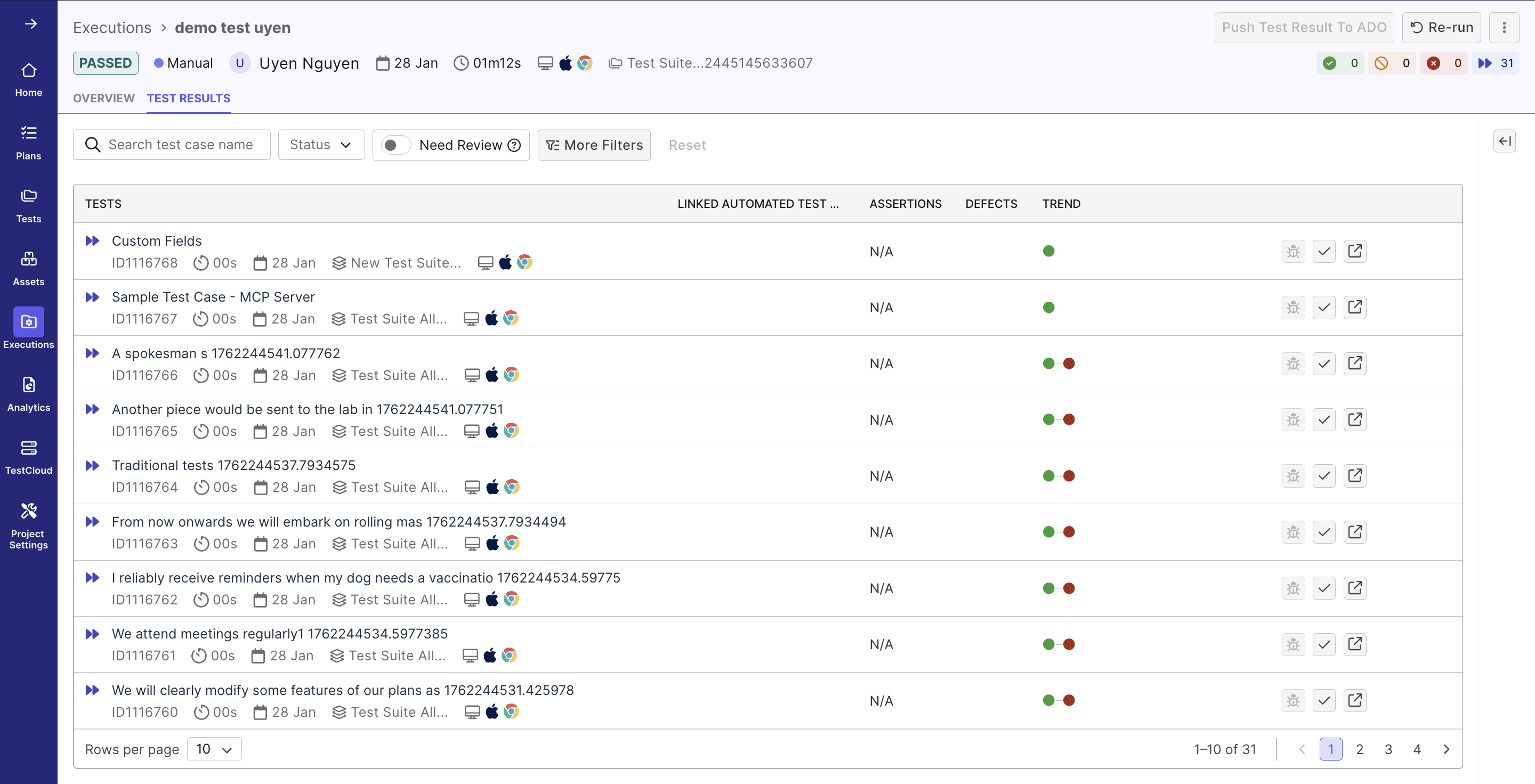Open Custom Fields test in new tab
Viewport: 1535px width, 784px height.
[1354, 251]
